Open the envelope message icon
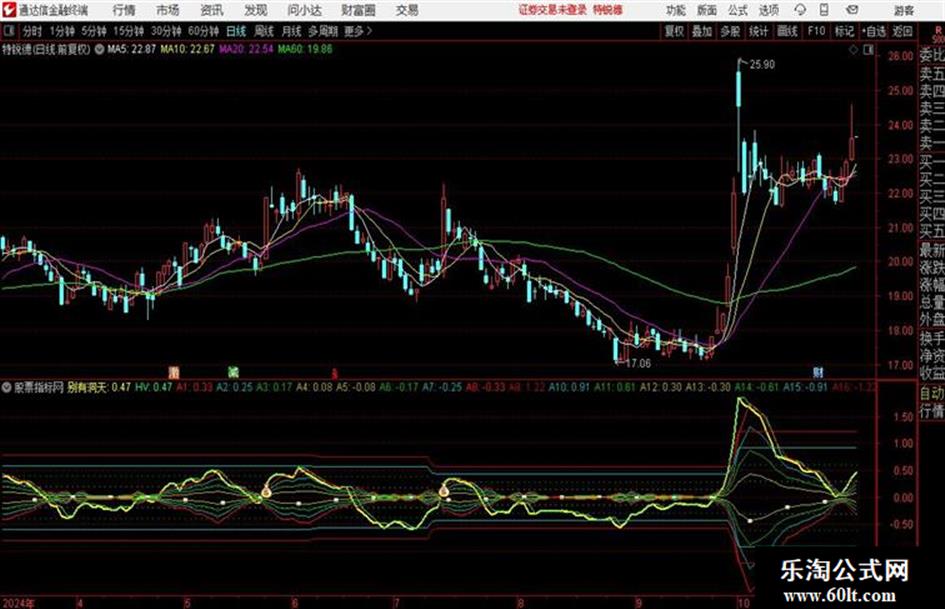The width and height of the screenshot is (945, 609). (852, 10)
